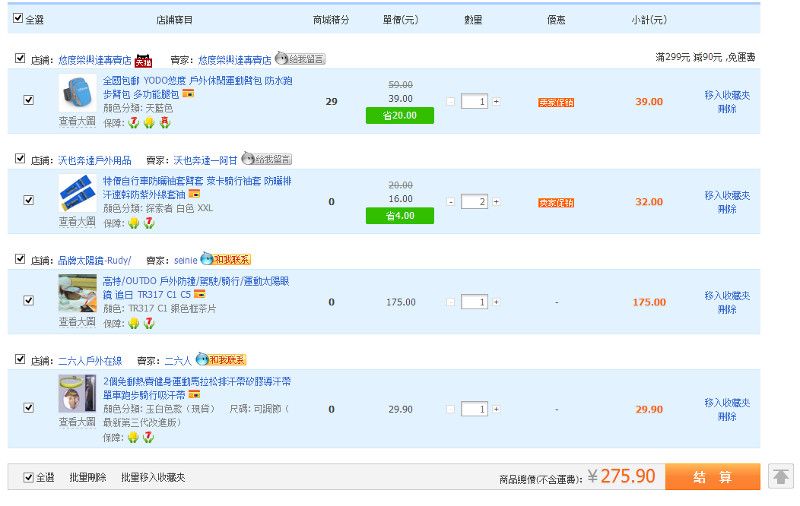Image resolution: width=800 pixels, height=506 pixels.
Task: Click the quantity input of sunglasses item
Action: pyautogui.click(x=476, y=302)
